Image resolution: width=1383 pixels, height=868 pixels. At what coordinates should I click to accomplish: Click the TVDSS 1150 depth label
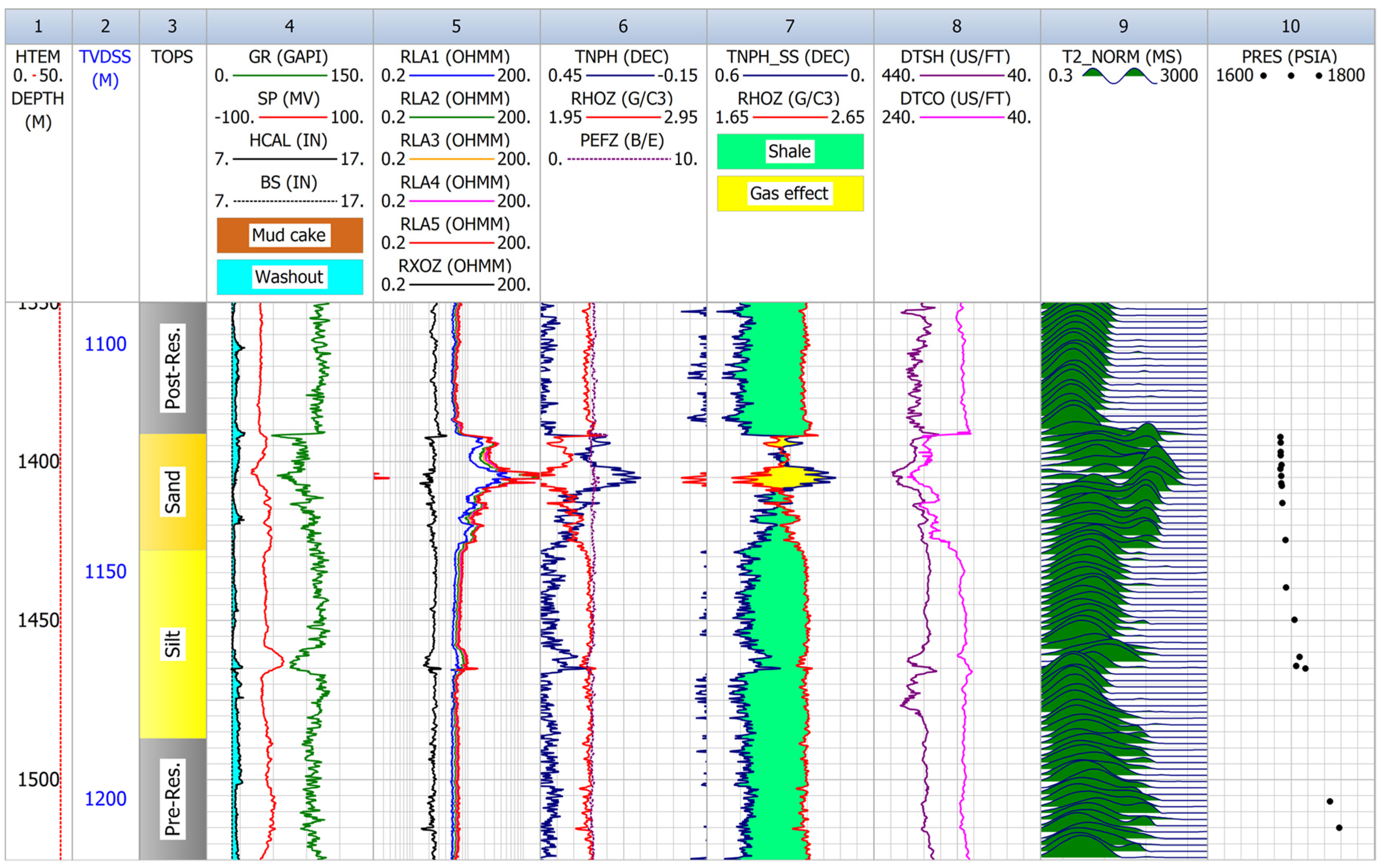105,571
